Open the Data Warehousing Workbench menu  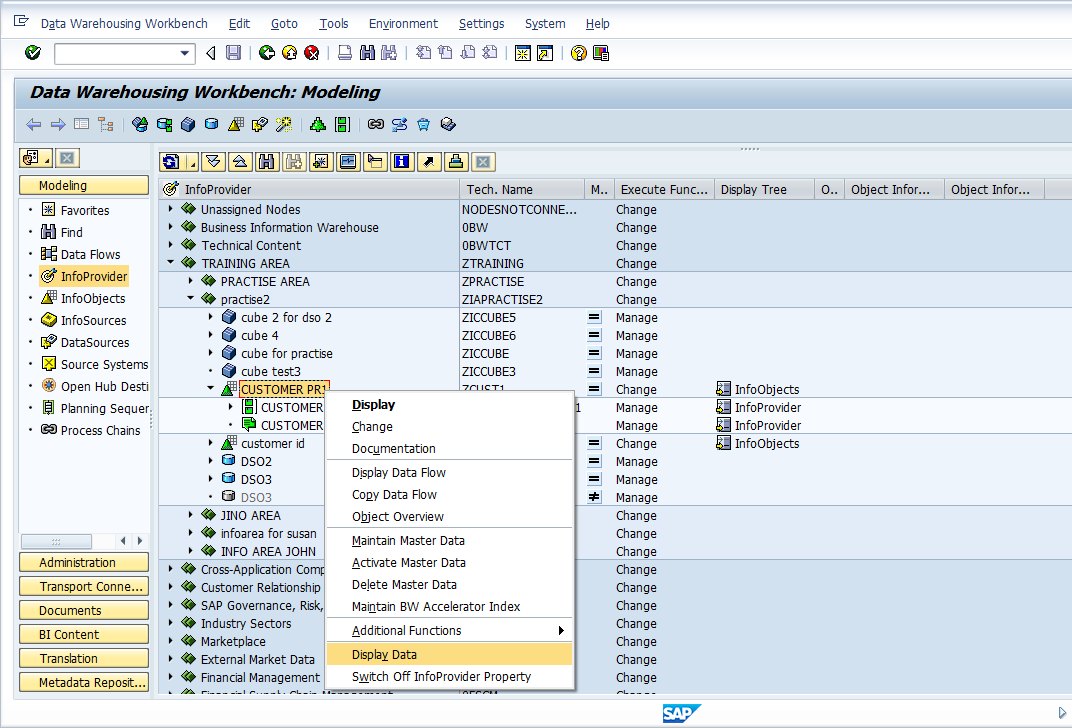(123, 23)
